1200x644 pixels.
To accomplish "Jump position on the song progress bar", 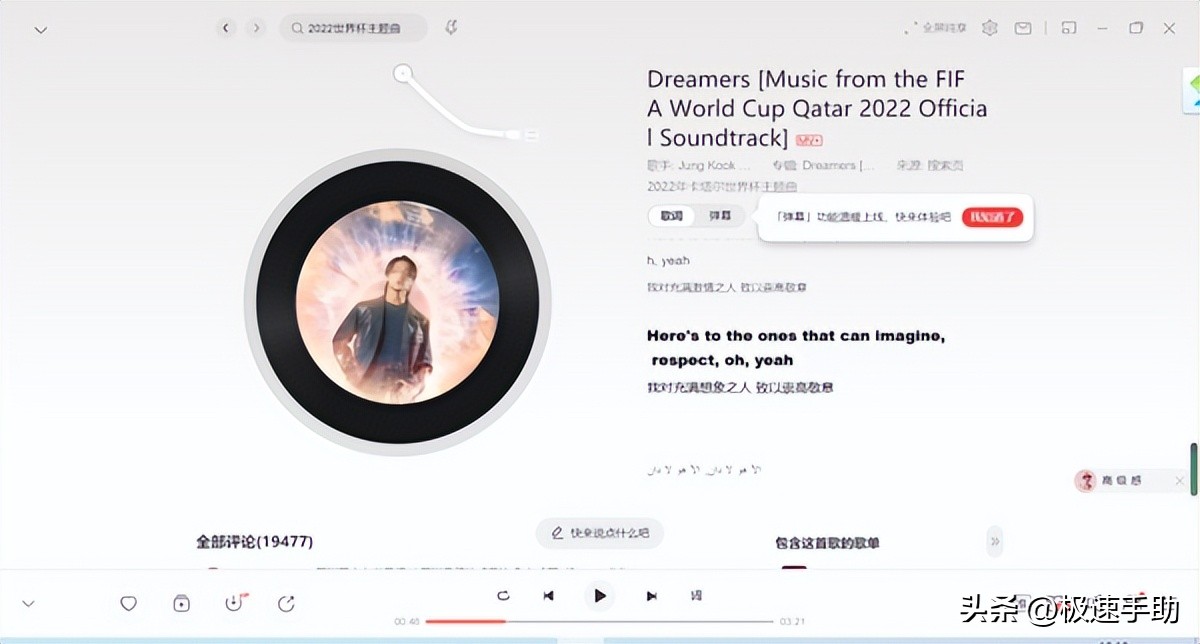I will [600, 620].
